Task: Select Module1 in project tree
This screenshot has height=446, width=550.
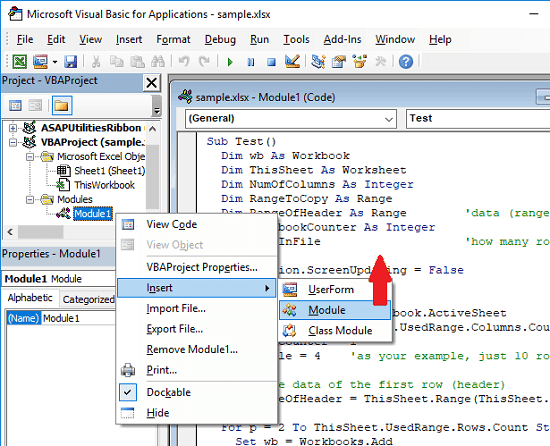Action: pyautogui.click(x=93, y=214)
